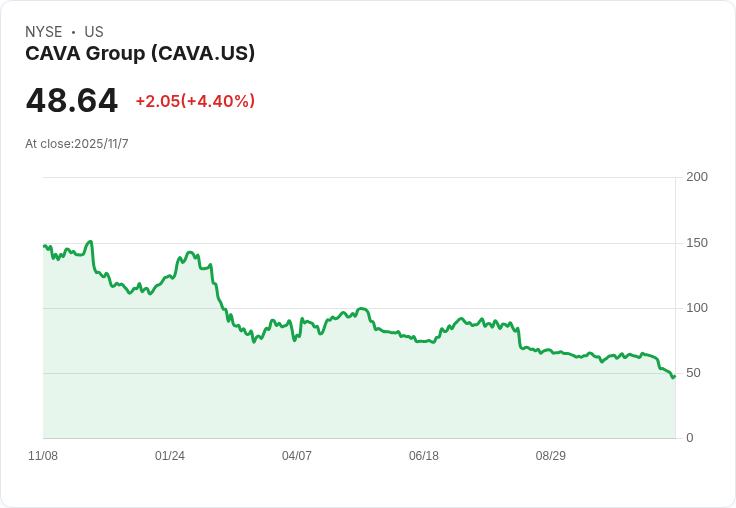Click the 01/24 date axis label
This screenshot has height=508, width=736.
(x=170, y=456)
